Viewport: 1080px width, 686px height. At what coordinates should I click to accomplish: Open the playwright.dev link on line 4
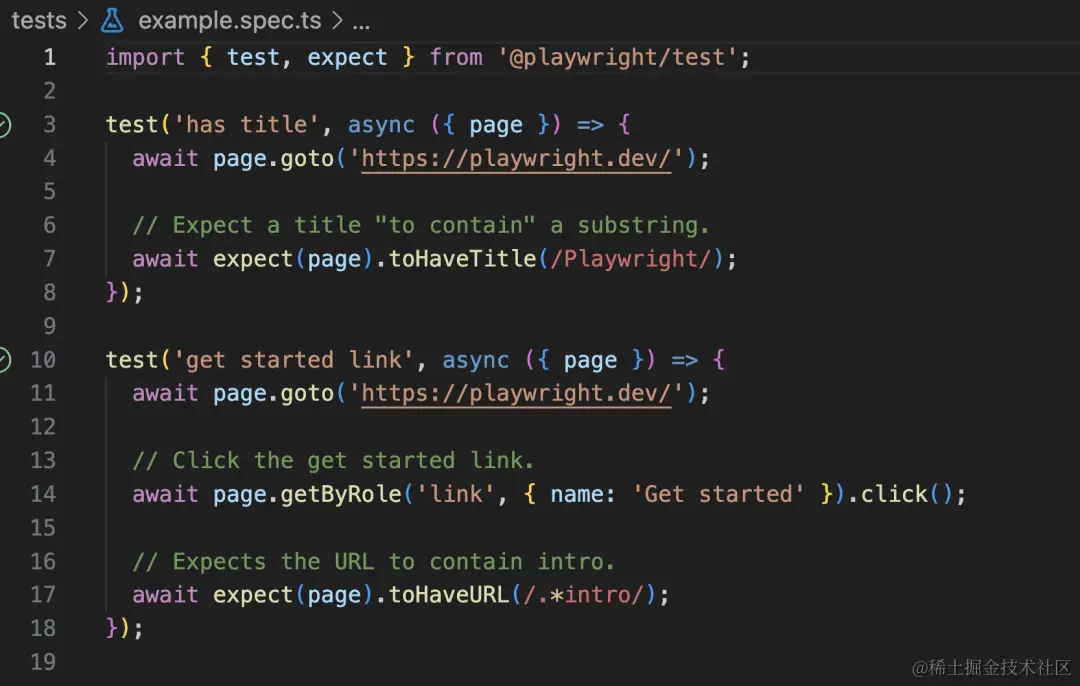(516, 158)
